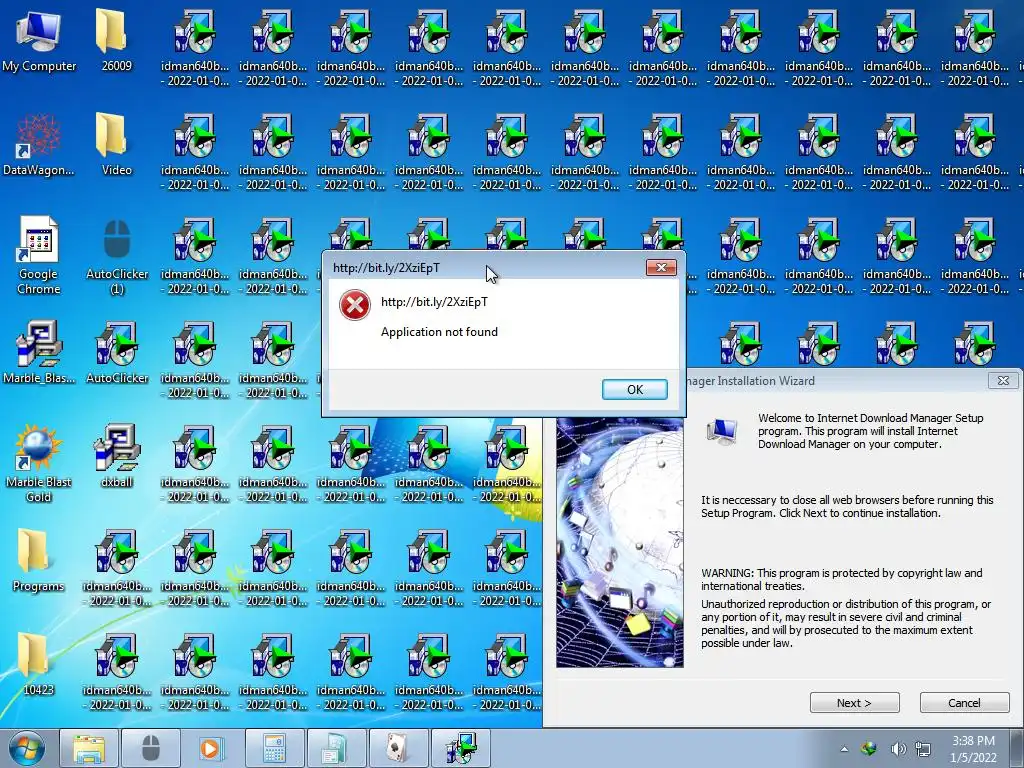Select the Marble_Blas... installer icon

coord(39,353)
